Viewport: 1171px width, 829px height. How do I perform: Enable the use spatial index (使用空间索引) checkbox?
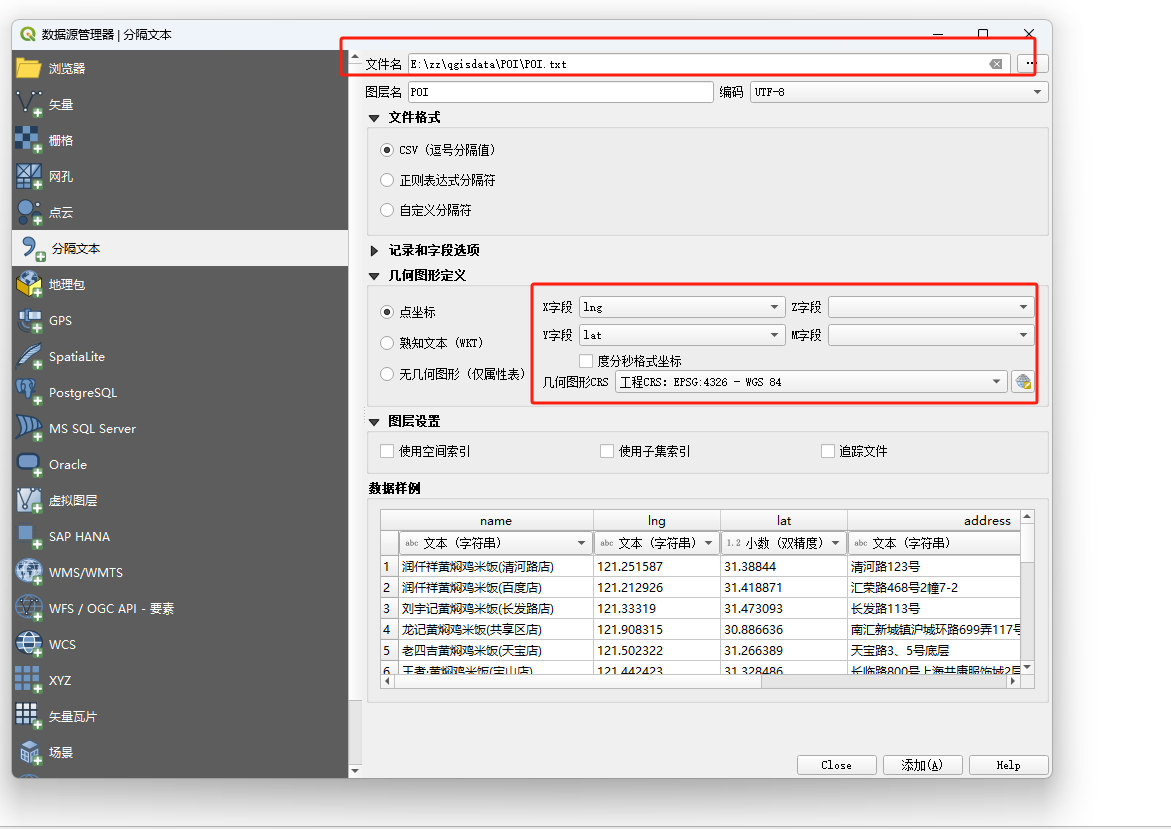[387, 451]
